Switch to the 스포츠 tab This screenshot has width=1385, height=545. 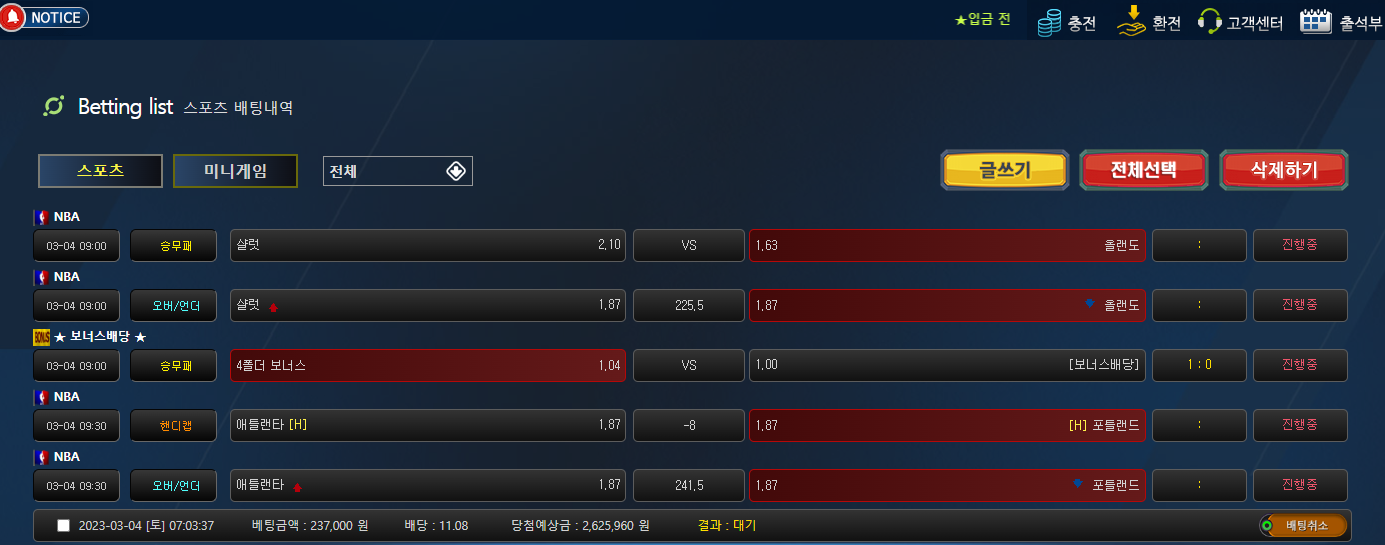pyautogui.click(x=100, y=171)
